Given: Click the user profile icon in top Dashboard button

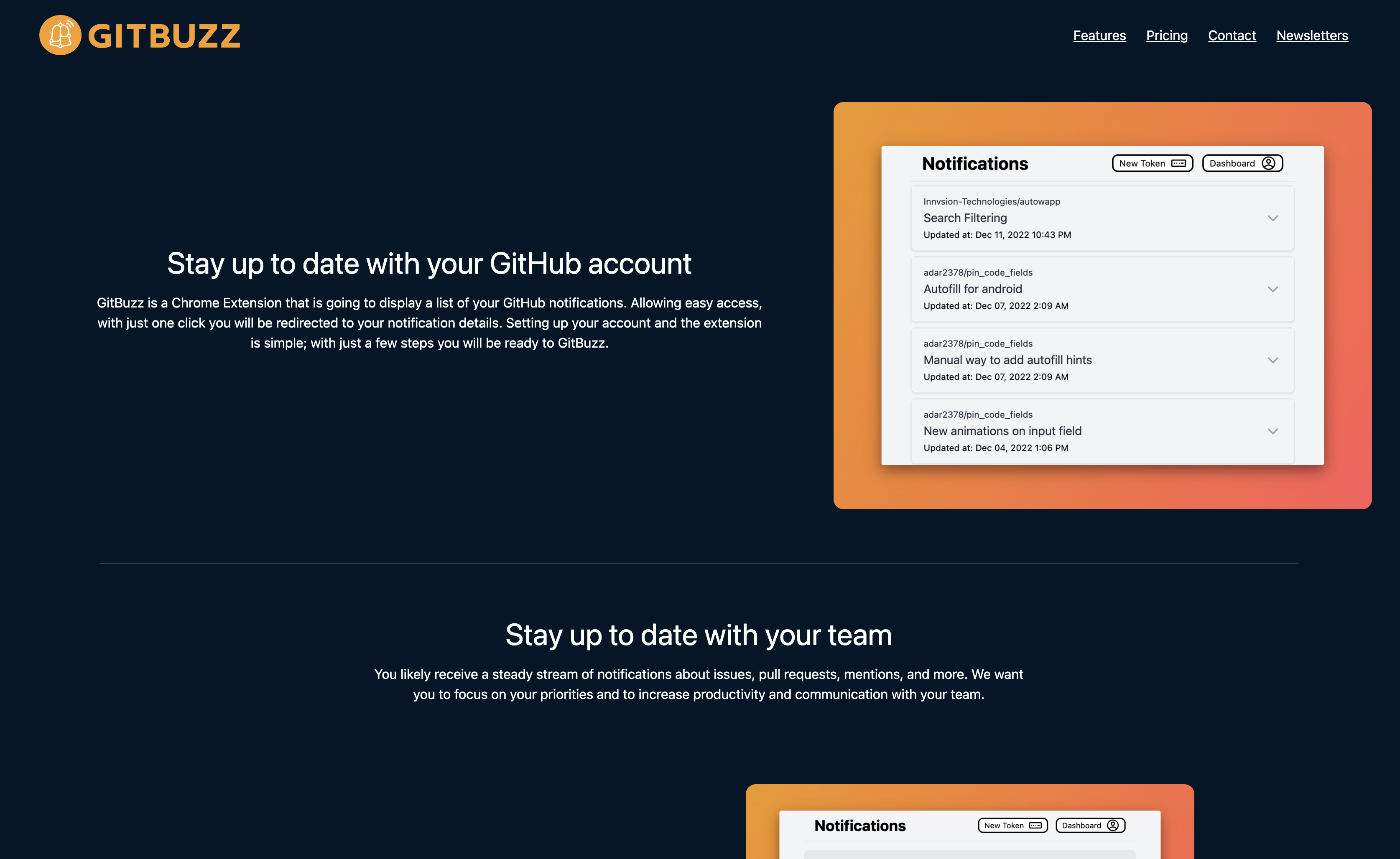Looking at the screenshot, I should pos(1268,164).
